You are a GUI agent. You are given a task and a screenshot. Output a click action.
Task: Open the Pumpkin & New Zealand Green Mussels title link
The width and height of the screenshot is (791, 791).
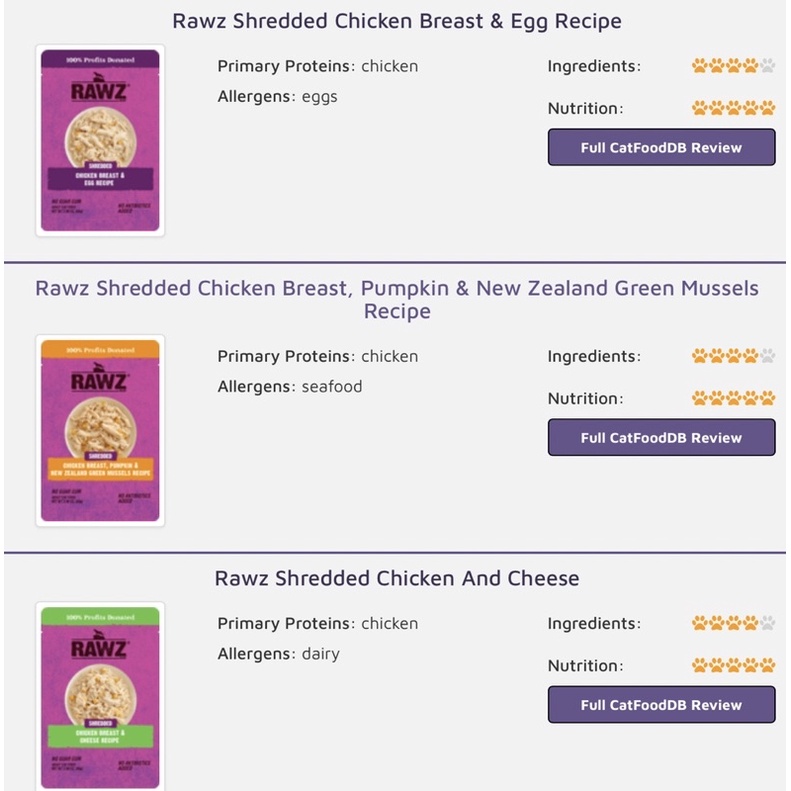(397, 300)
